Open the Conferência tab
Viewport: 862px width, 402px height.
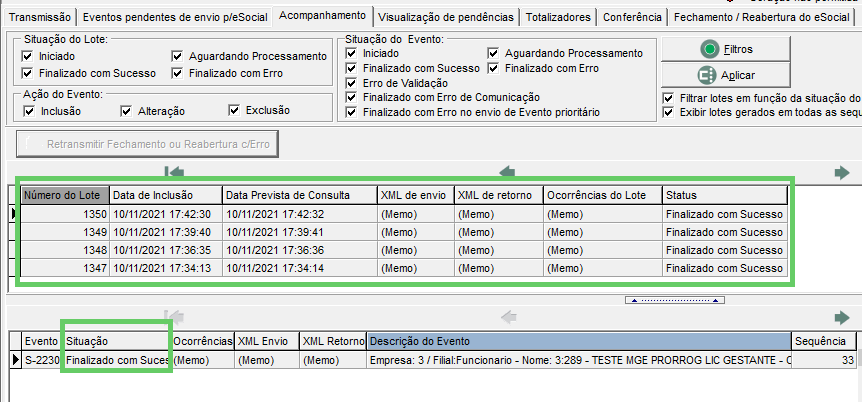632,17
